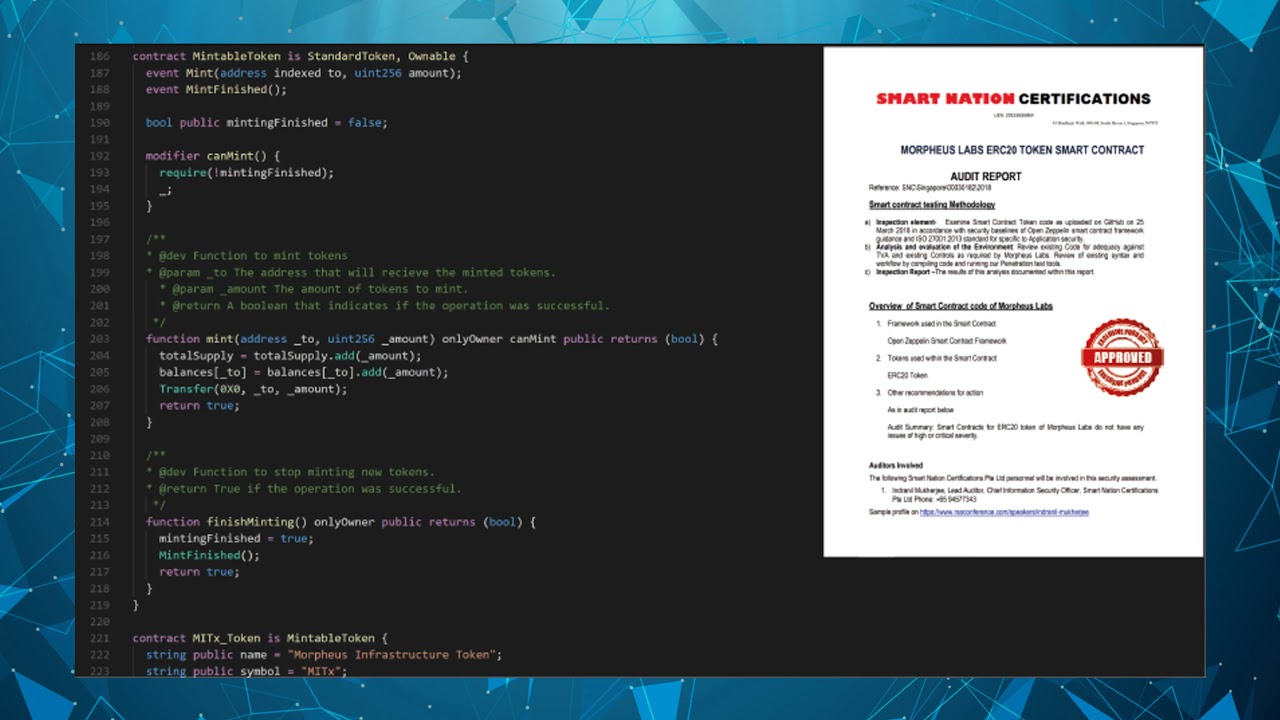Click the "Transfer(0X0, _to, _amount);" line
1280x720 pixels.
(x=253, y=389)
